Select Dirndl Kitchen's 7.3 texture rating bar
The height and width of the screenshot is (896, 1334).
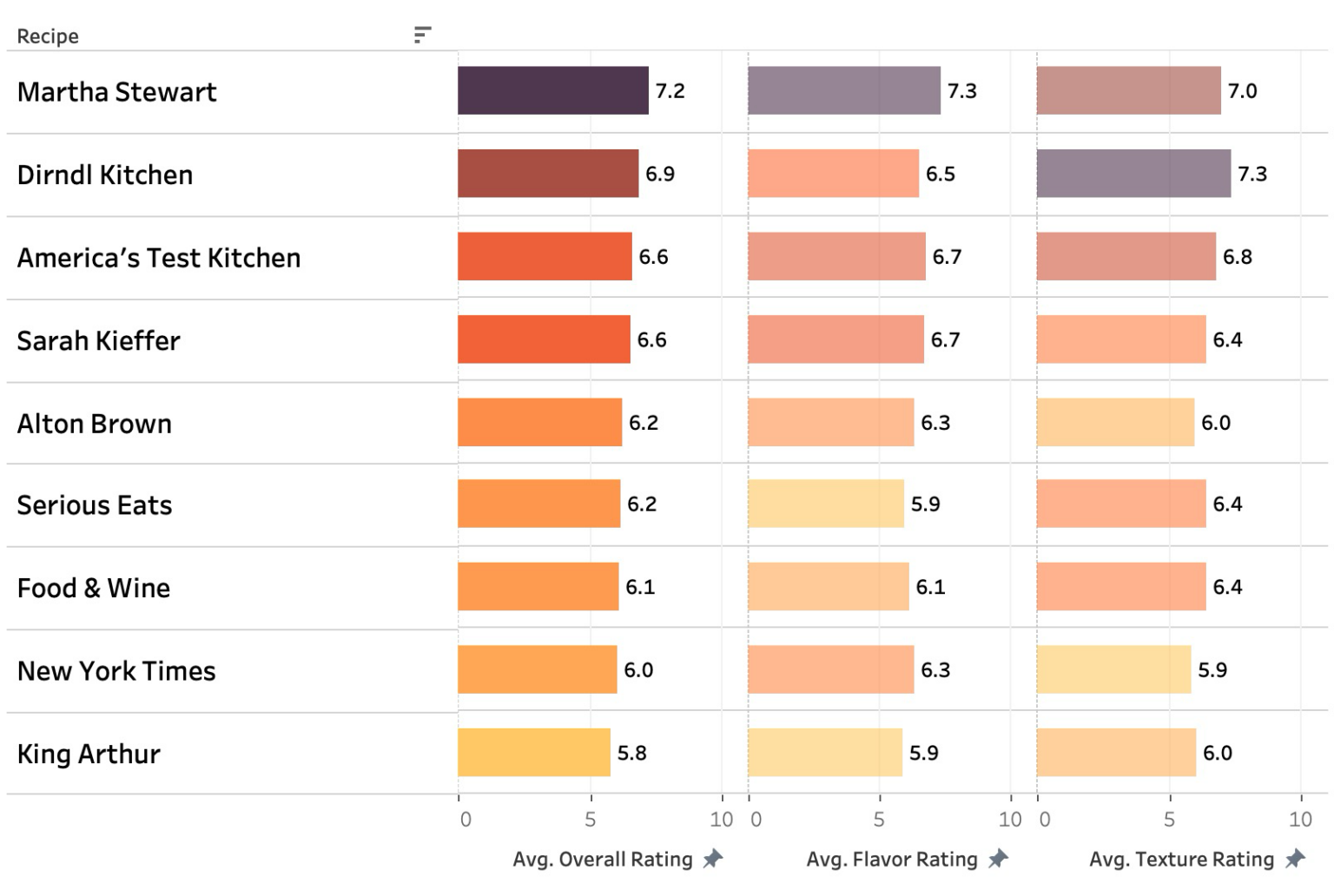tap(1133, 174)
